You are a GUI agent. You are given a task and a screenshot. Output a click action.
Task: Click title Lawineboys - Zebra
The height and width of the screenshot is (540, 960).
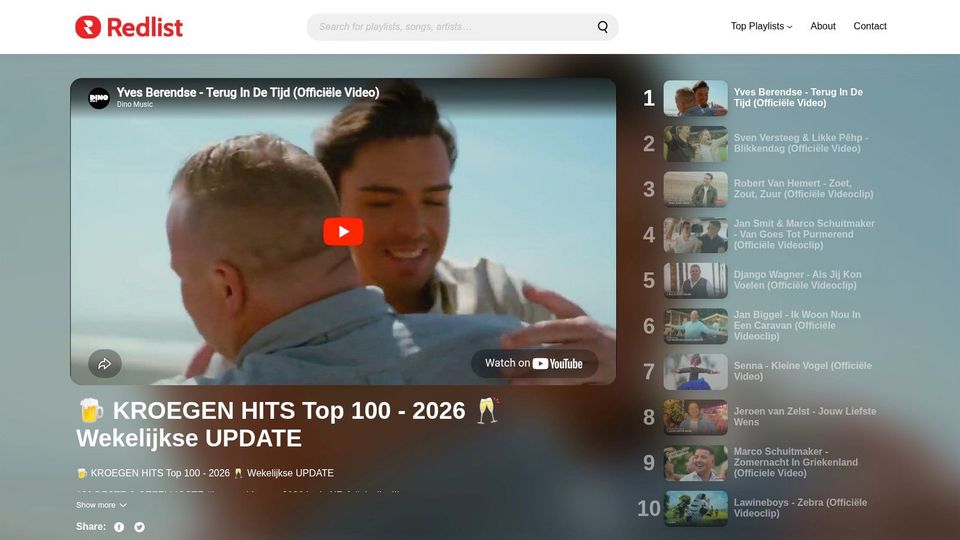click(x=800, y=508)
